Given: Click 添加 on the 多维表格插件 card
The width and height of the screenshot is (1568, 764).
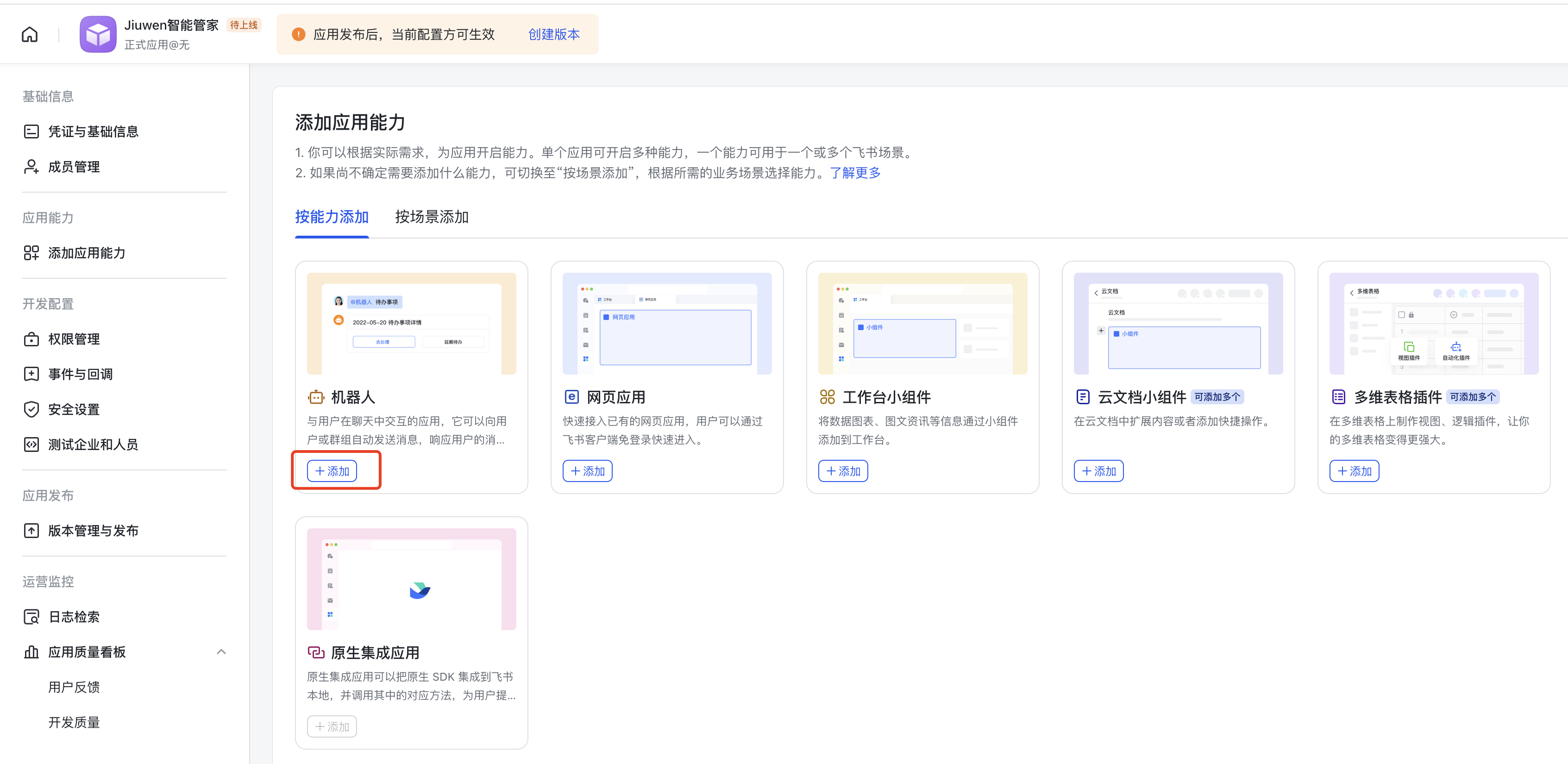Looking at the screenshot, I should click(x=1354, y=470).
